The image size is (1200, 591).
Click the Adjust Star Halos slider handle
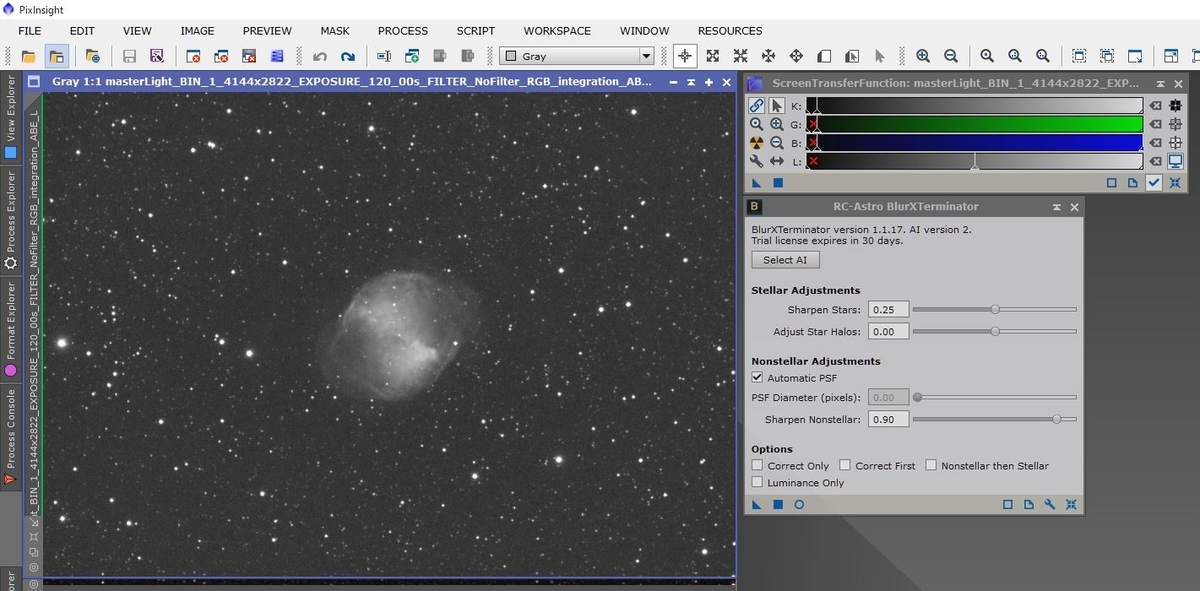coord(995,331)
